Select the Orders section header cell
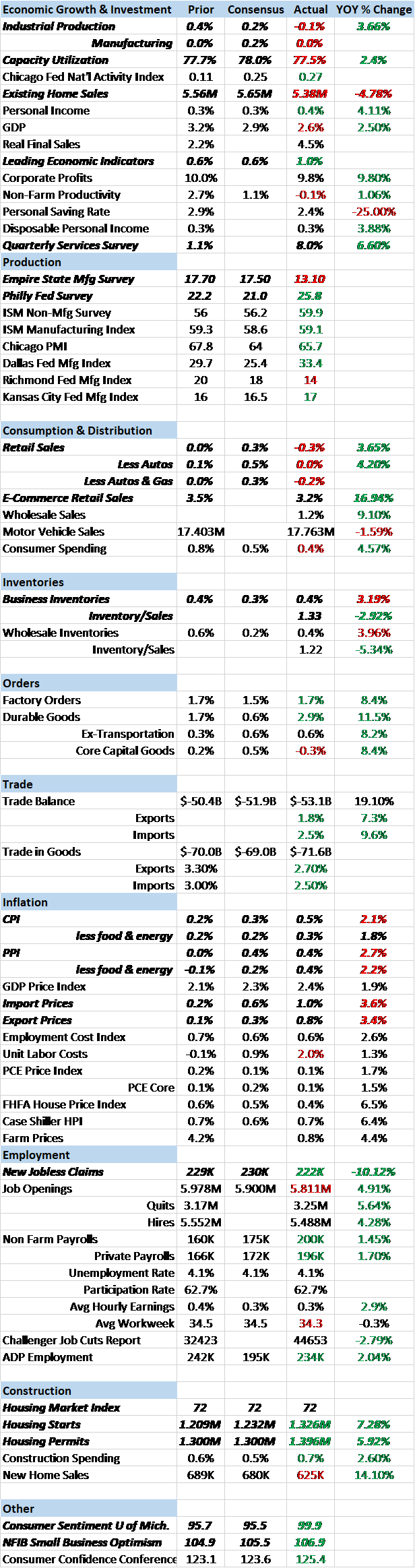 [88, 683]
